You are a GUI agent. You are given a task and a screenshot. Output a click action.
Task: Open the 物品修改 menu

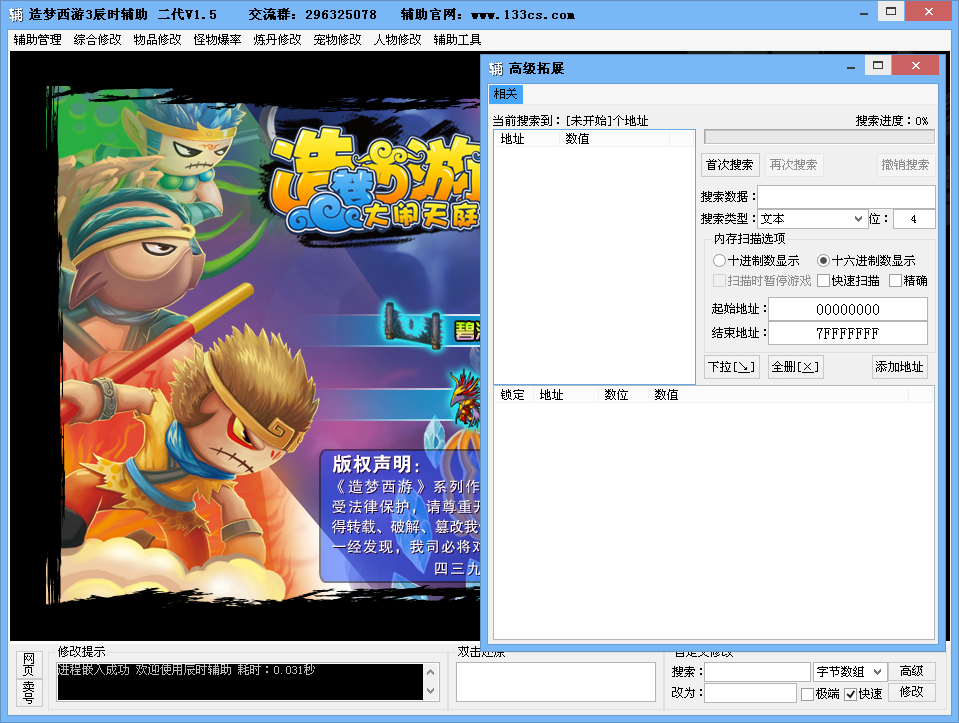(157, 40)
